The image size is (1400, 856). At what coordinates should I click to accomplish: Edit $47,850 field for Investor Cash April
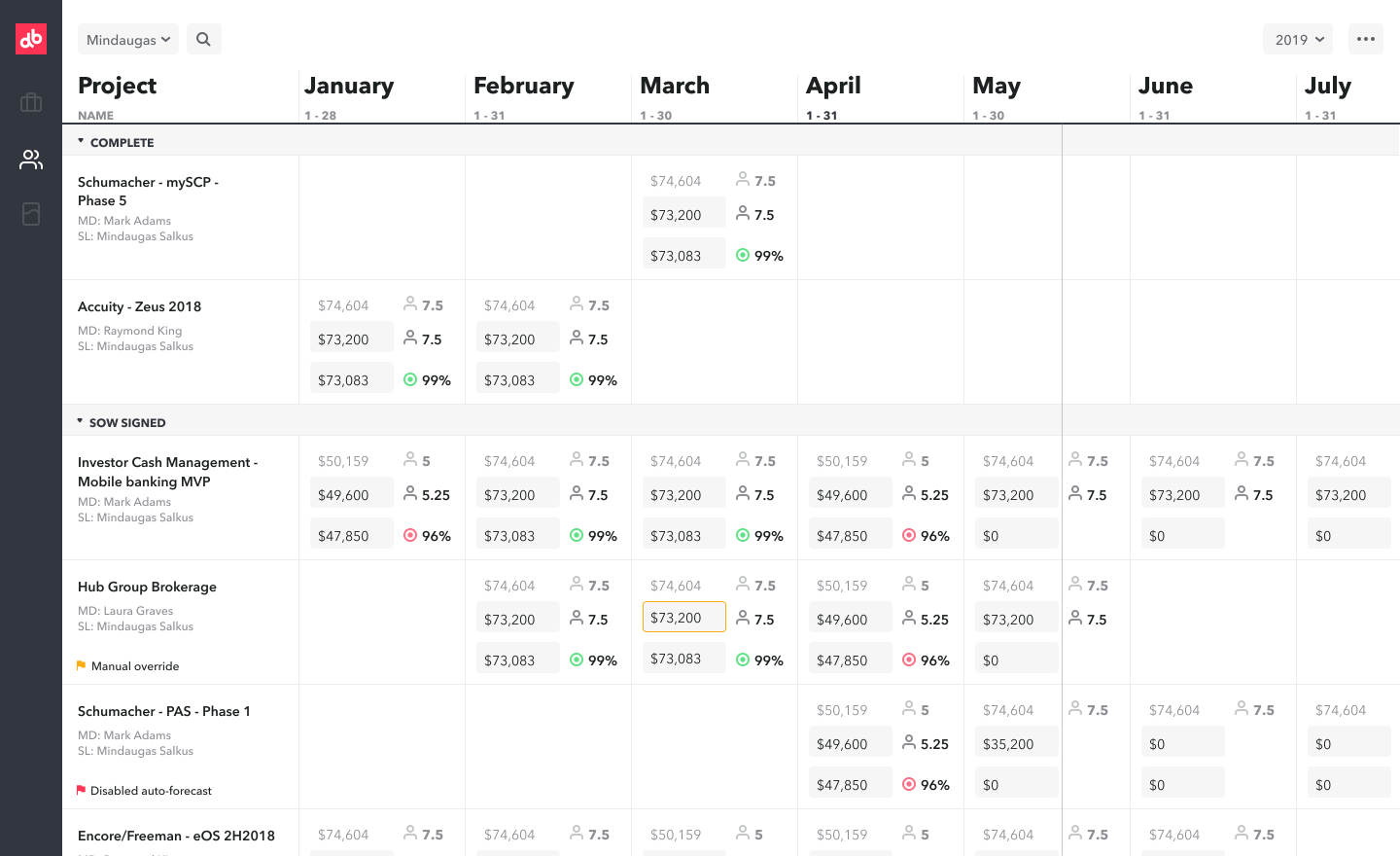click(851, 535)
